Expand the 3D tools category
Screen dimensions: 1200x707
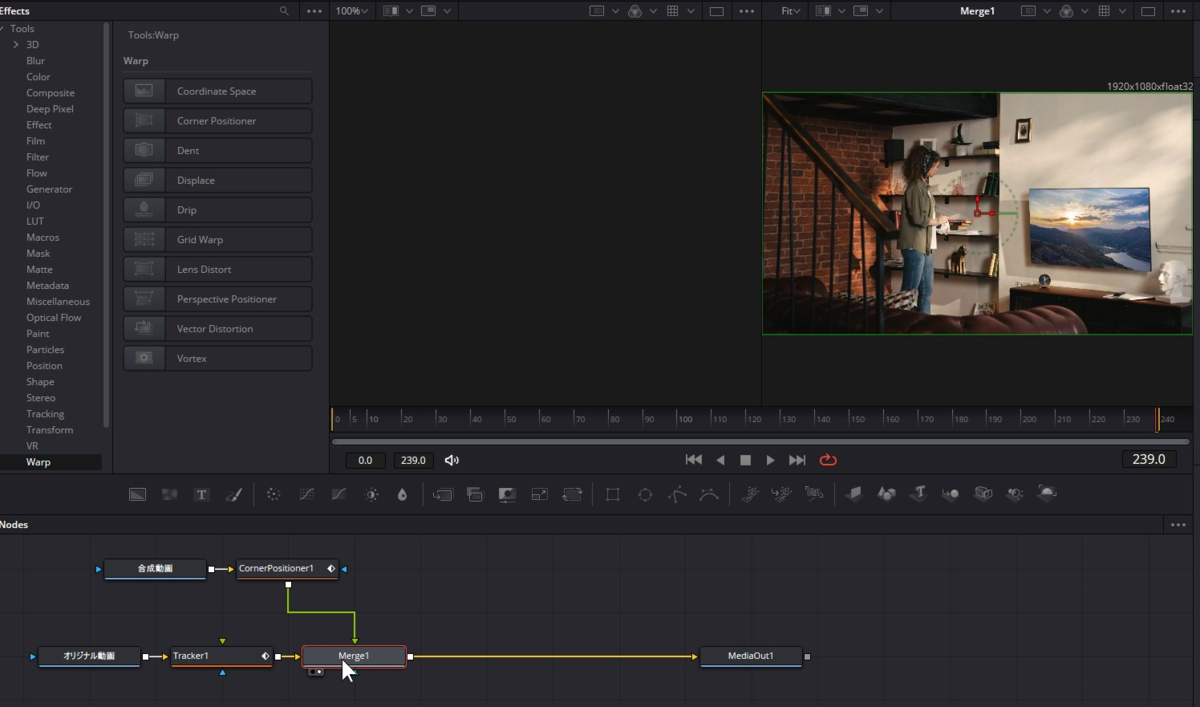(16, 45)
